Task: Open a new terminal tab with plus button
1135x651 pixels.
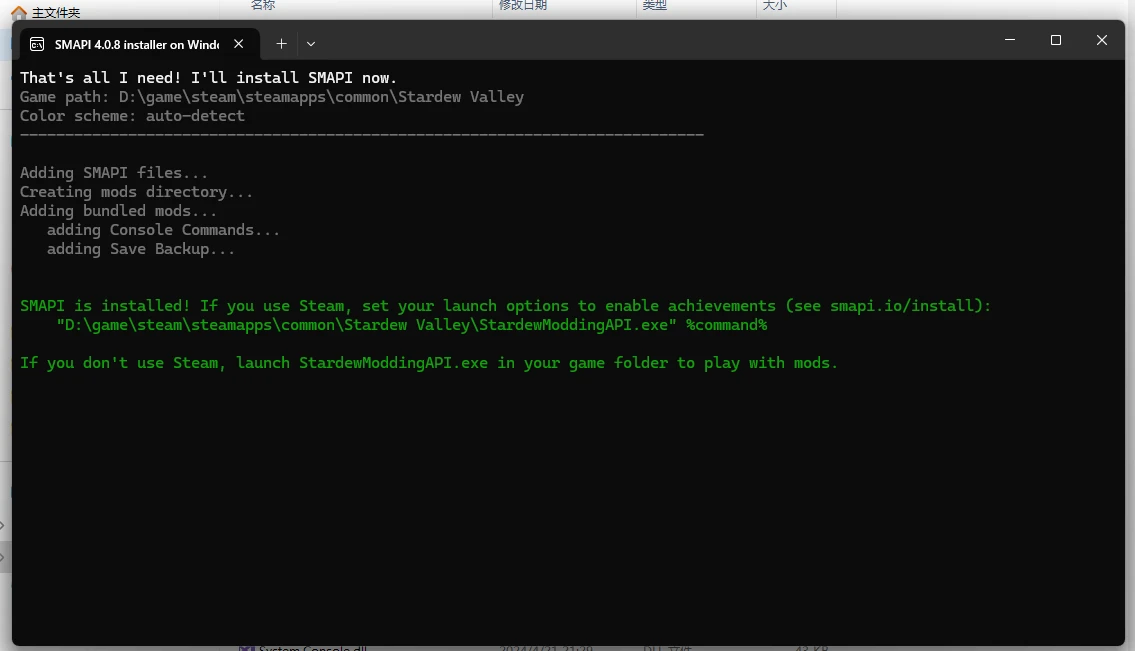Action: [282, 44]
